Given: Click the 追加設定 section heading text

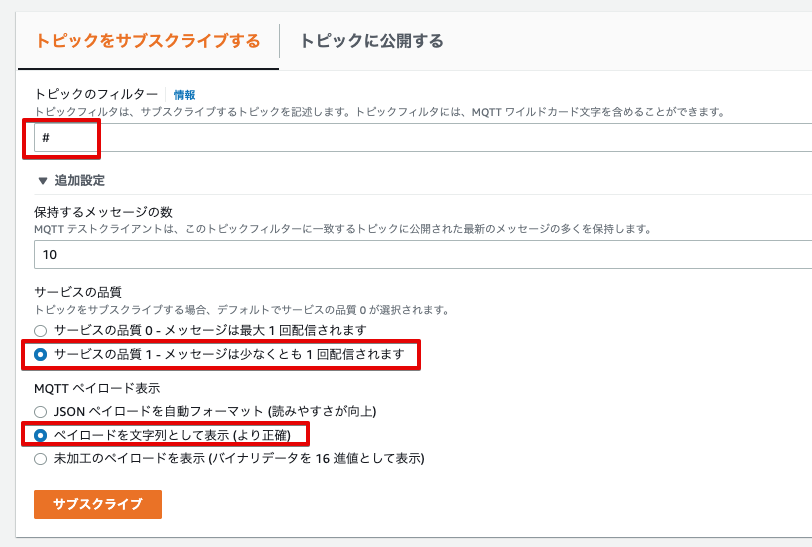Looking at the screenshot, I should point(80,180).
